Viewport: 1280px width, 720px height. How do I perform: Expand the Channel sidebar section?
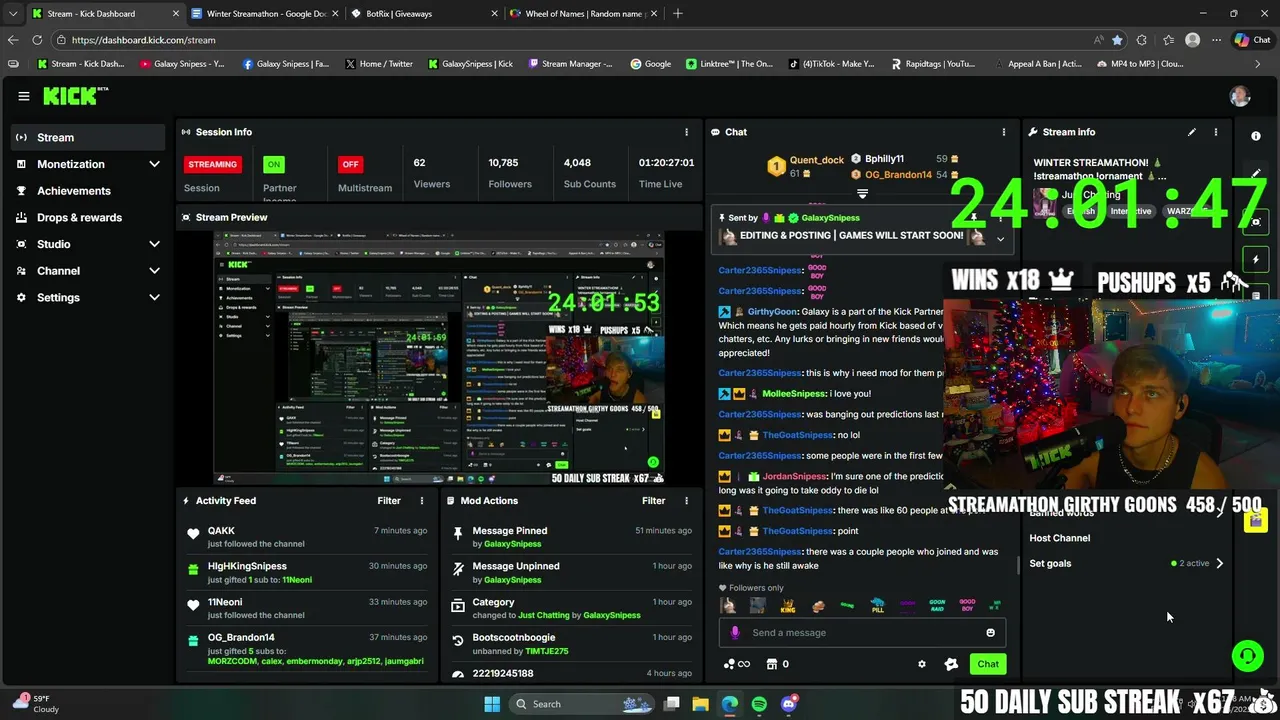click(x=154, y=271)
